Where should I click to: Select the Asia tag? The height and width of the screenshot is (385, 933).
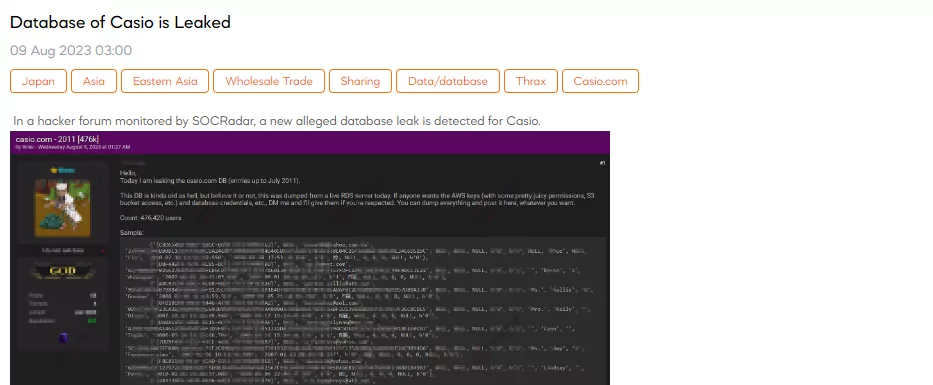point(94,81)
